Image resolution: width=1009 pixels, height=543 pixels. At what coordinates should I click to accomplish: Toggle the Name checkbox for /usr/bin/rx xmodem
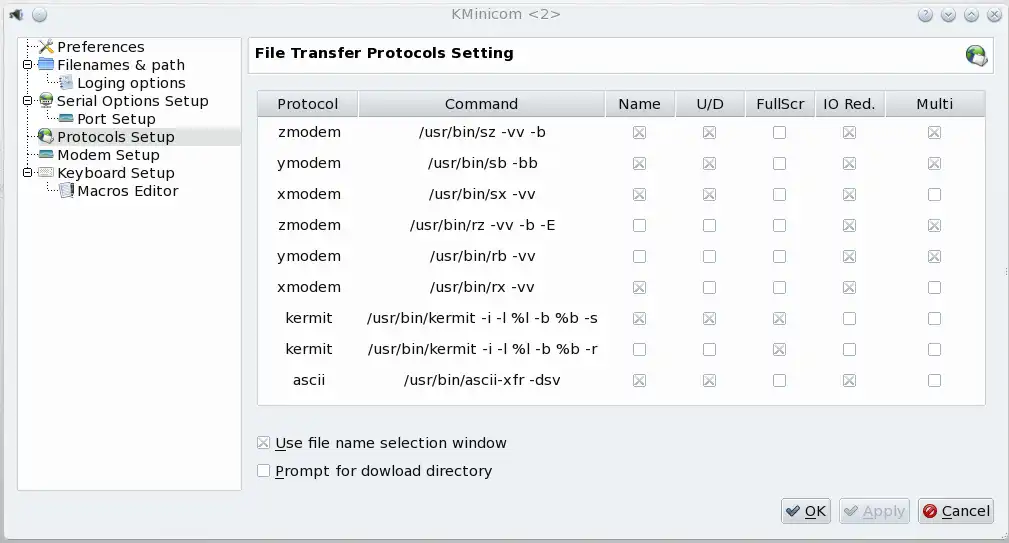(639, 288)
